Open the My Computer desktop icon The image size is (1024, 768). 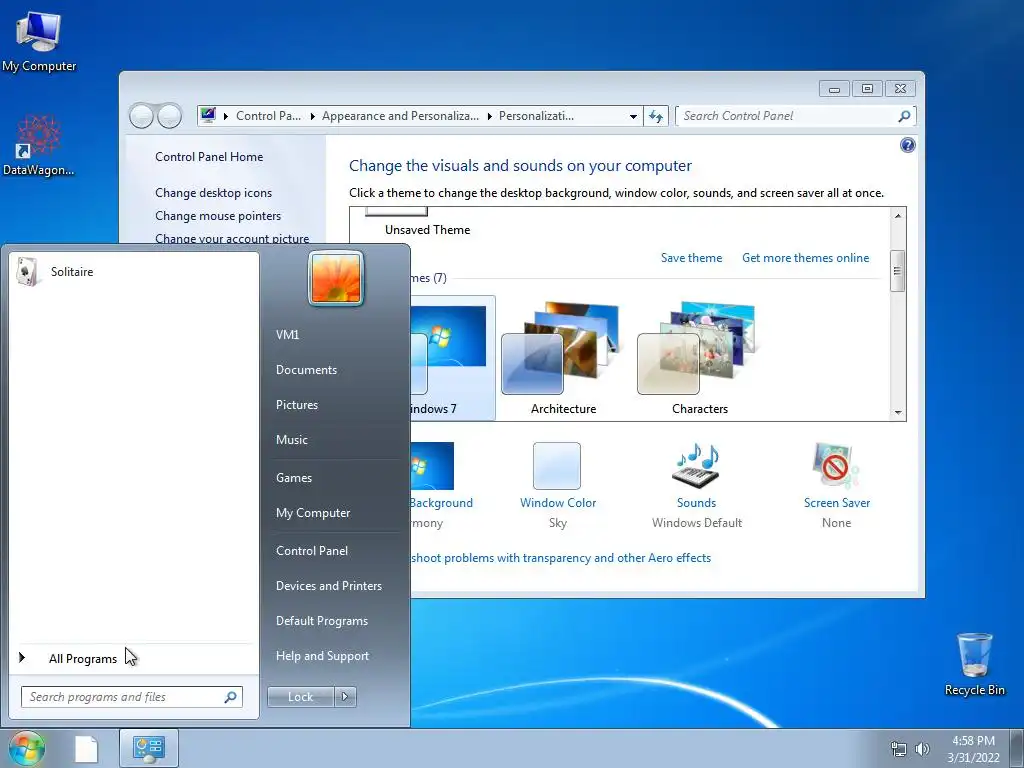tap(39, 42)
